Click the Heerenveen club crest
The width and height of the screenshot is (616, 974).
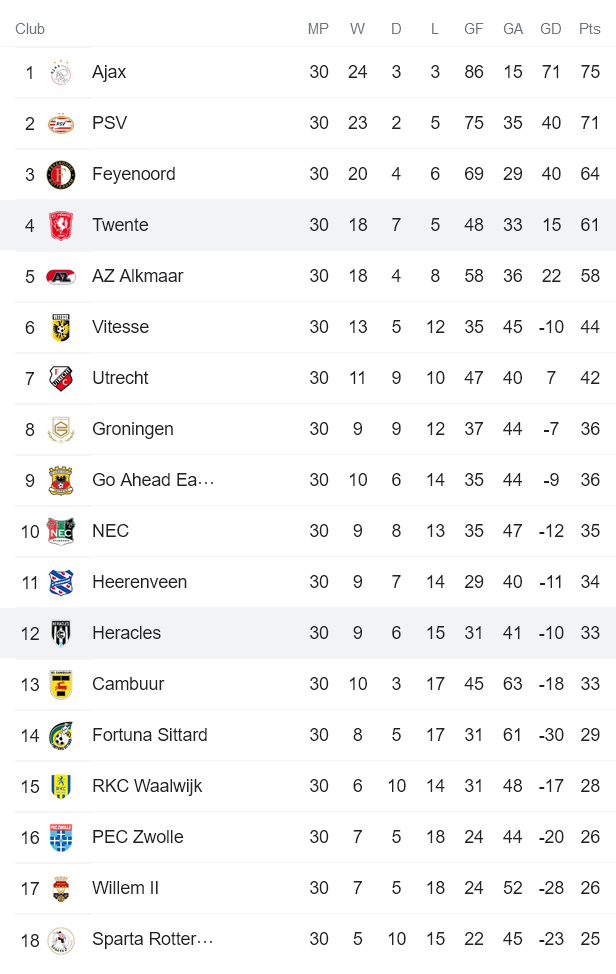tap(61, 582)
